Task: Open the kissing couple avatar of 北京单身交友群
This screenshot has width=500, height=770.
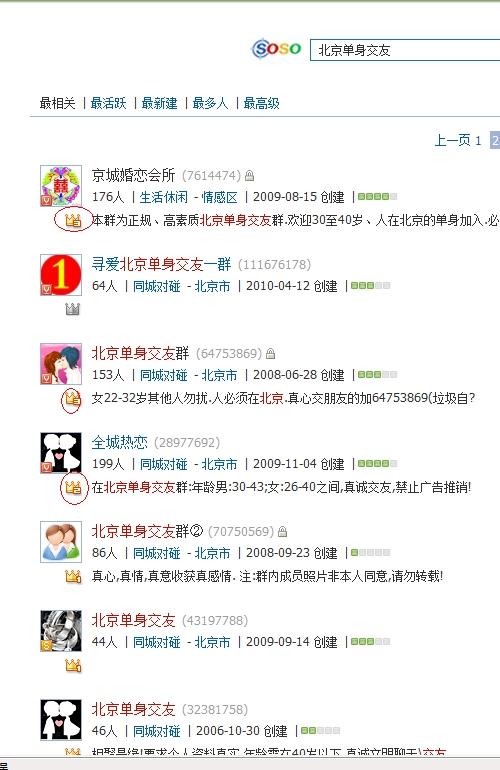Action: 61,364
